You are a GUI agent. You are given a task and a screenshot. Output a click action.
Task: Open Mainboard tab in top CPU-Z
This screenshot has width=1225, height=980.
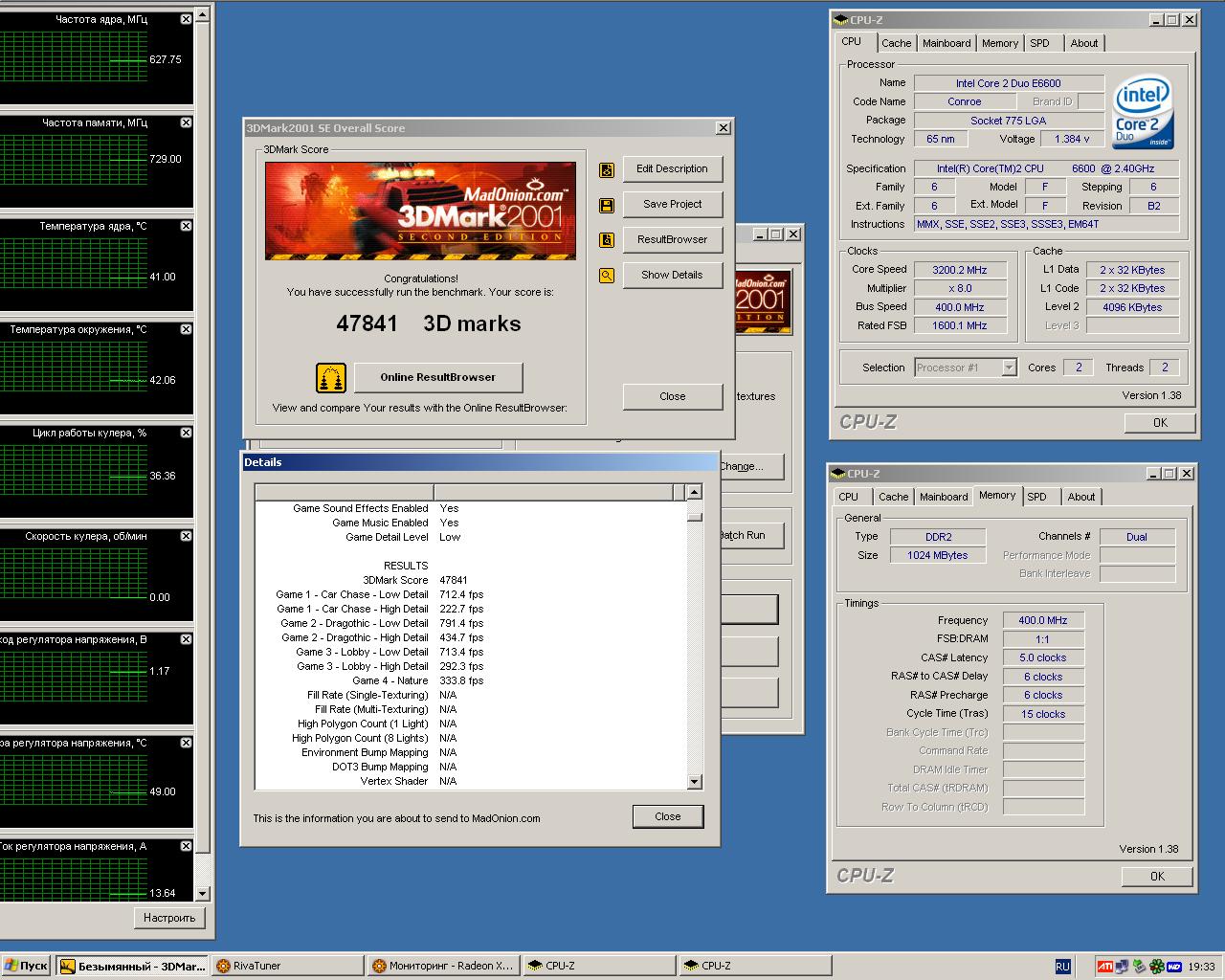[947, 43]
